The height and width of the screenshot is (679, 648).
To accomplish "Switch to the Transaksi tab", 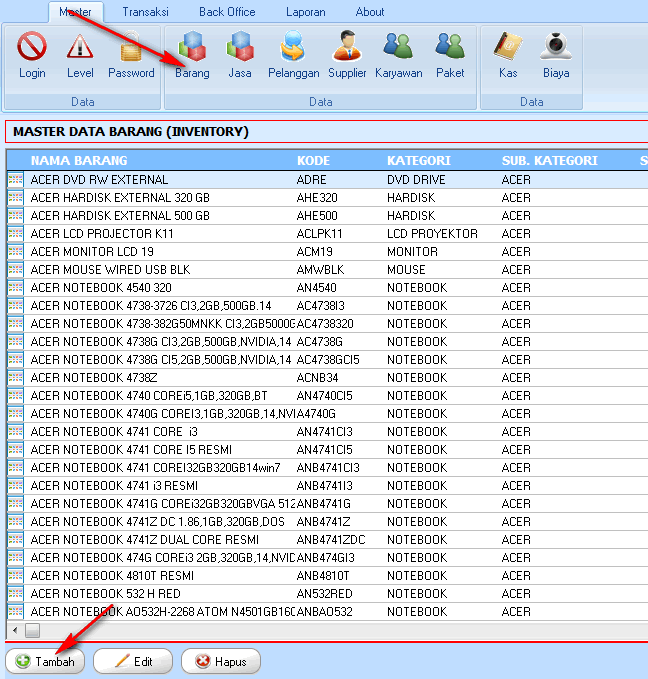I will (x=146, y=12).
